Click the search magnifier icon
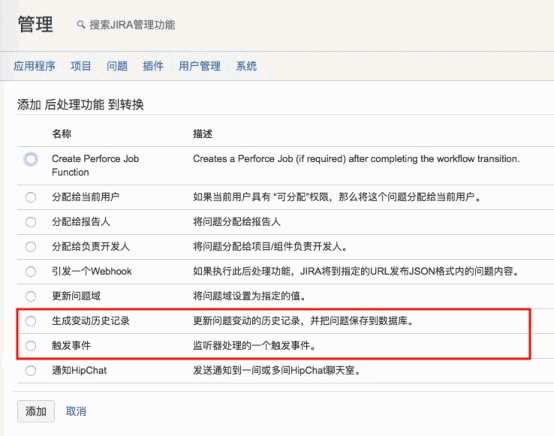 pos(81,24)
